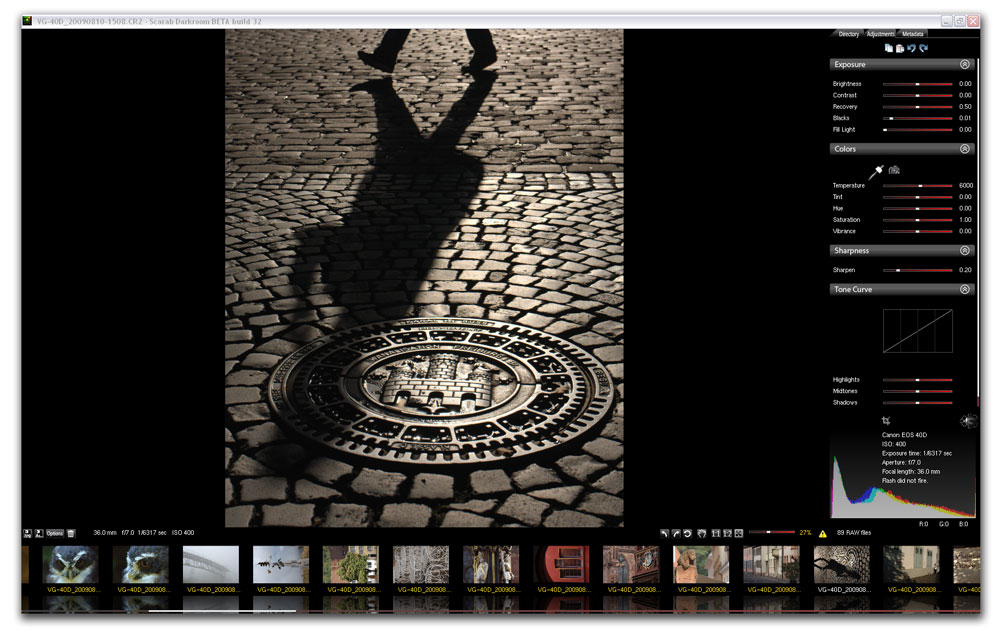Select the first owl thumbnail

coord(70,564)
